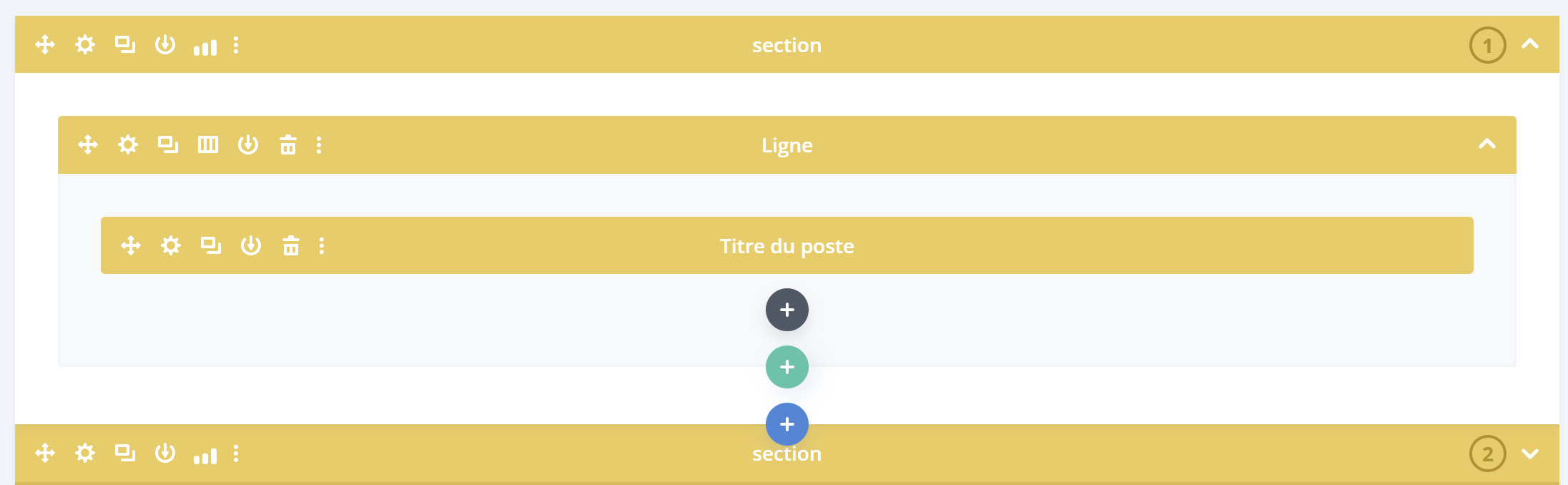Click the bar chart icon on first section
This screenshot has height=485, width=1568.
click(205, 47)
